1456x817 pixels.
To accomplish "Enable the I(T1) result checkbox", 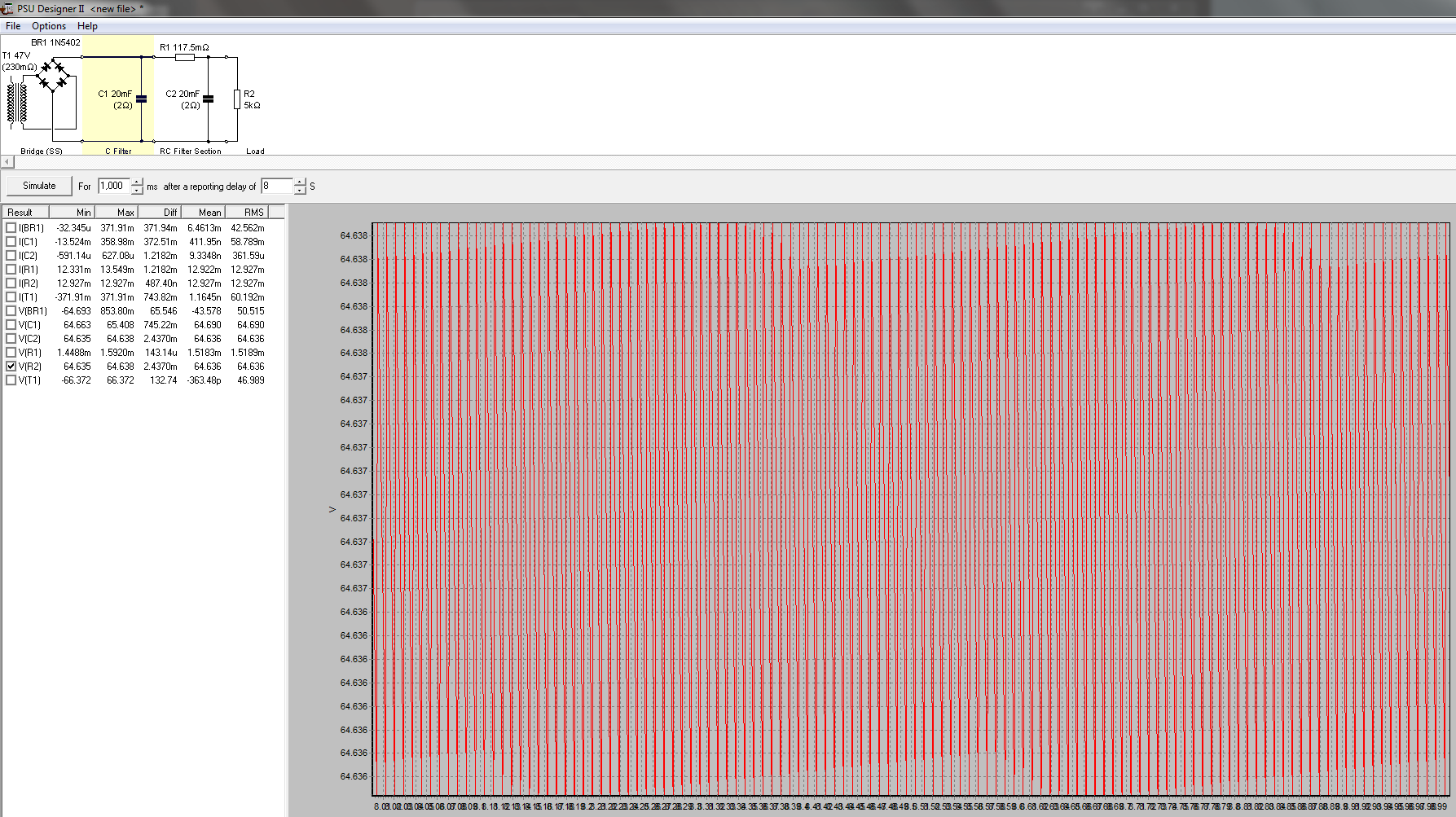I will click(x=11, y=297).
